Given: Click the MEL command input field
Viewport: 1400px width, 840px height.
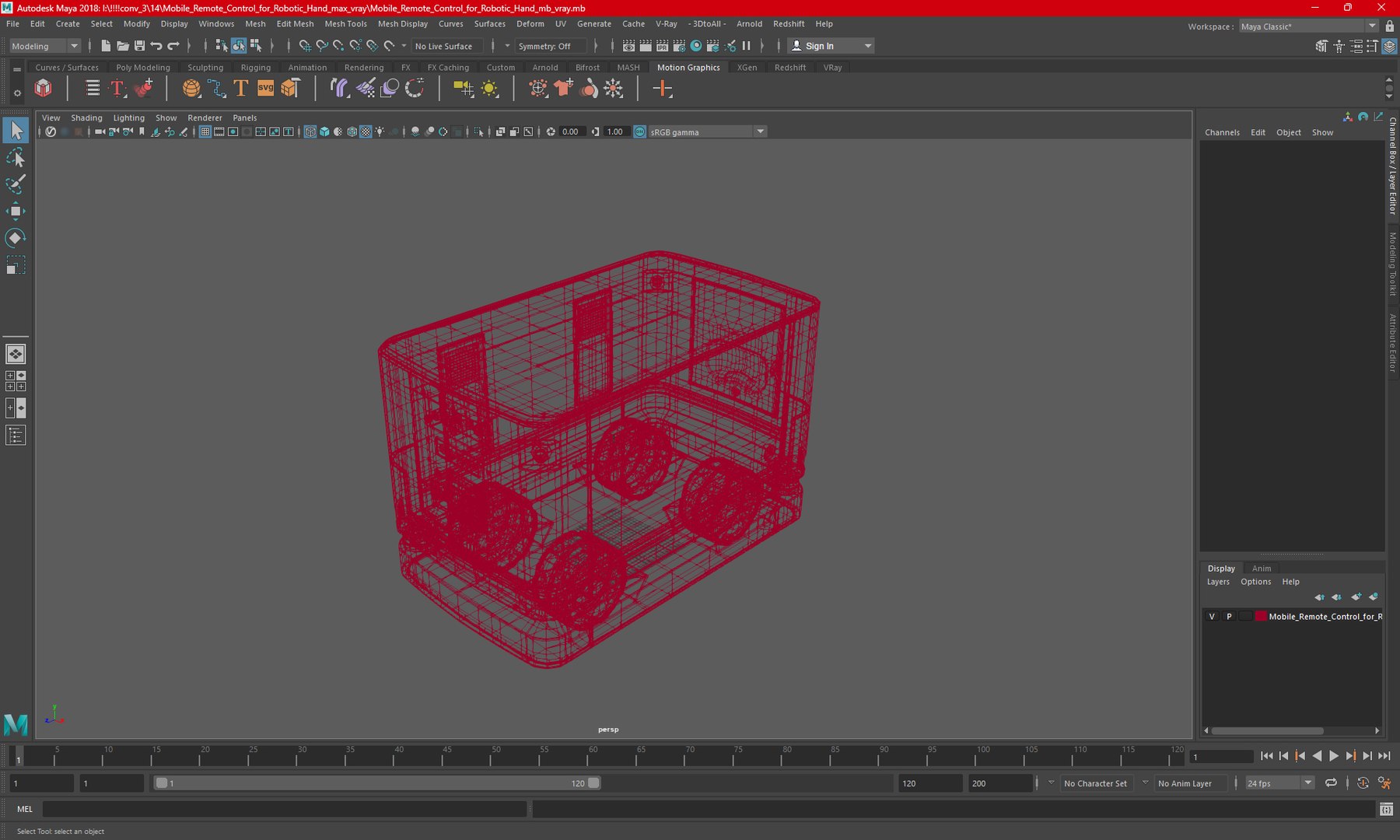Looking at the screenshot, I should click(x=285, y=809).
